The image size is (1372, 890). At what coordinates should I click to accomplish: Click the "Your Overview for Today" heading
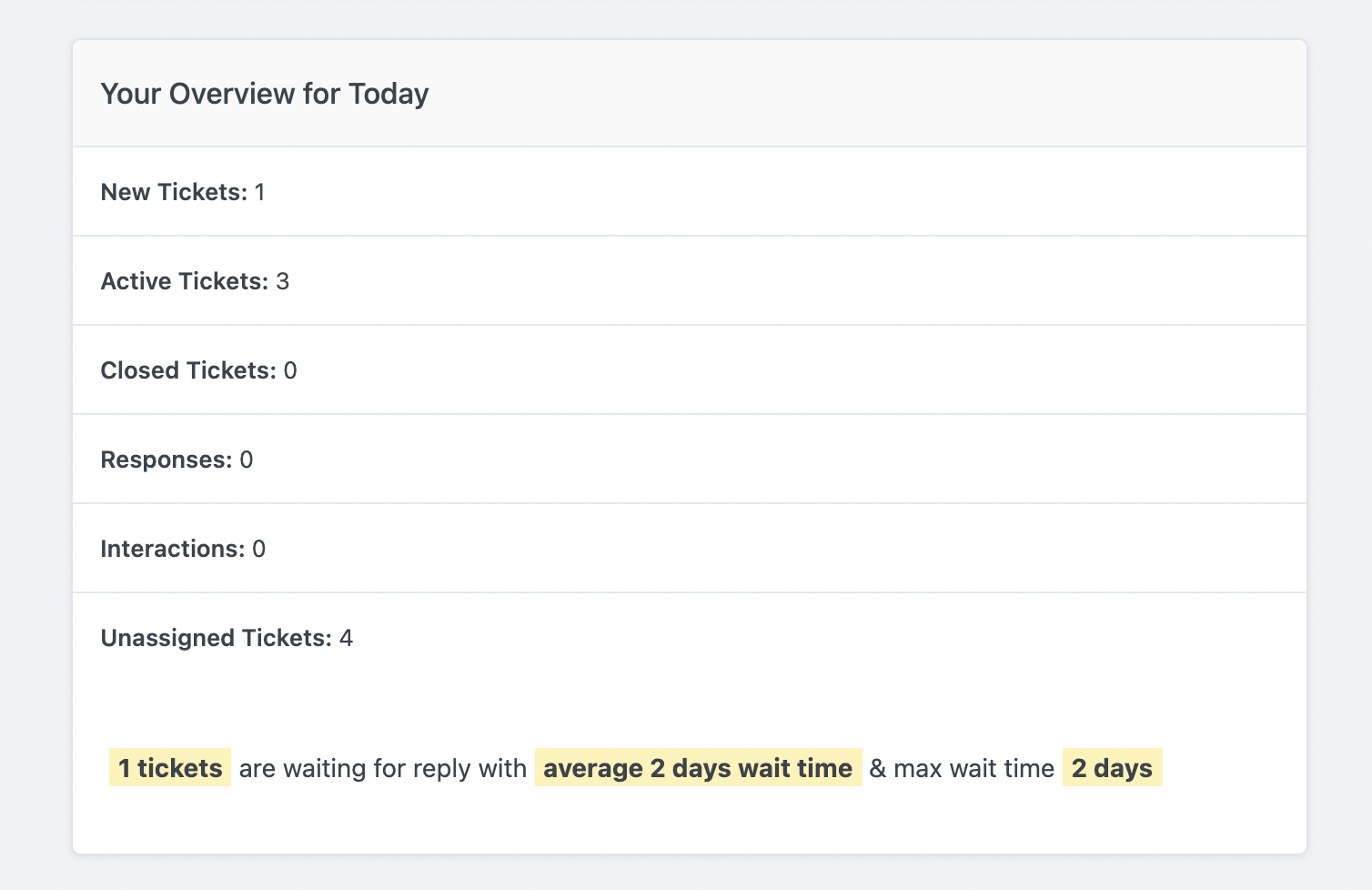[x=264, y=94]
